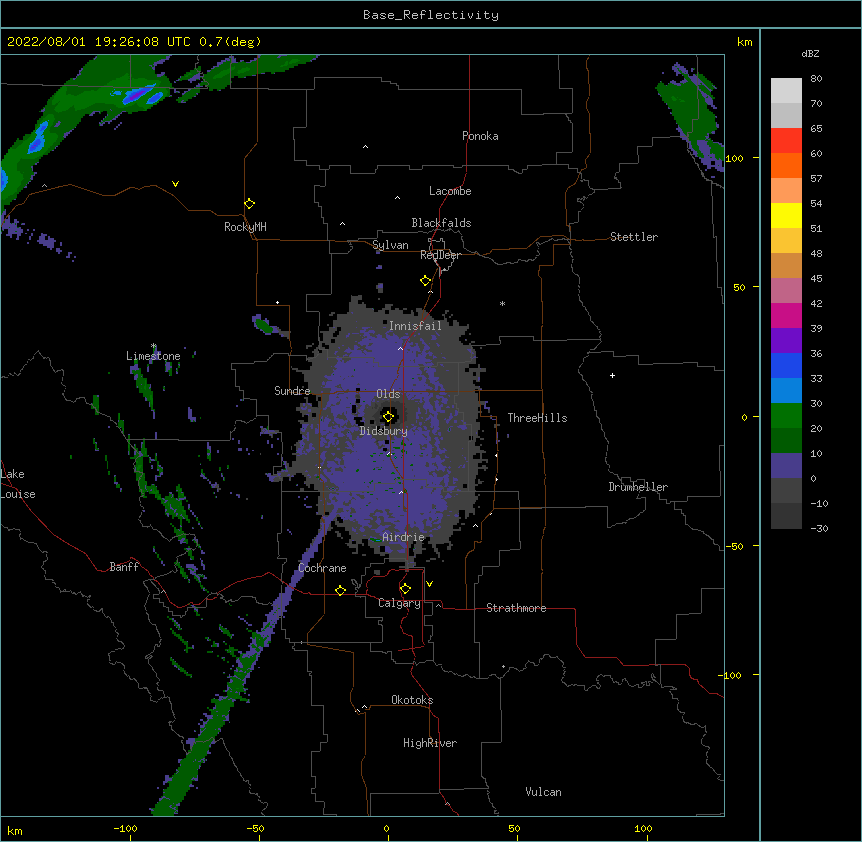The width and height of the screenshot is (862, 842).
Task: Click the RockyMH map label
Action: click(245, 227)
